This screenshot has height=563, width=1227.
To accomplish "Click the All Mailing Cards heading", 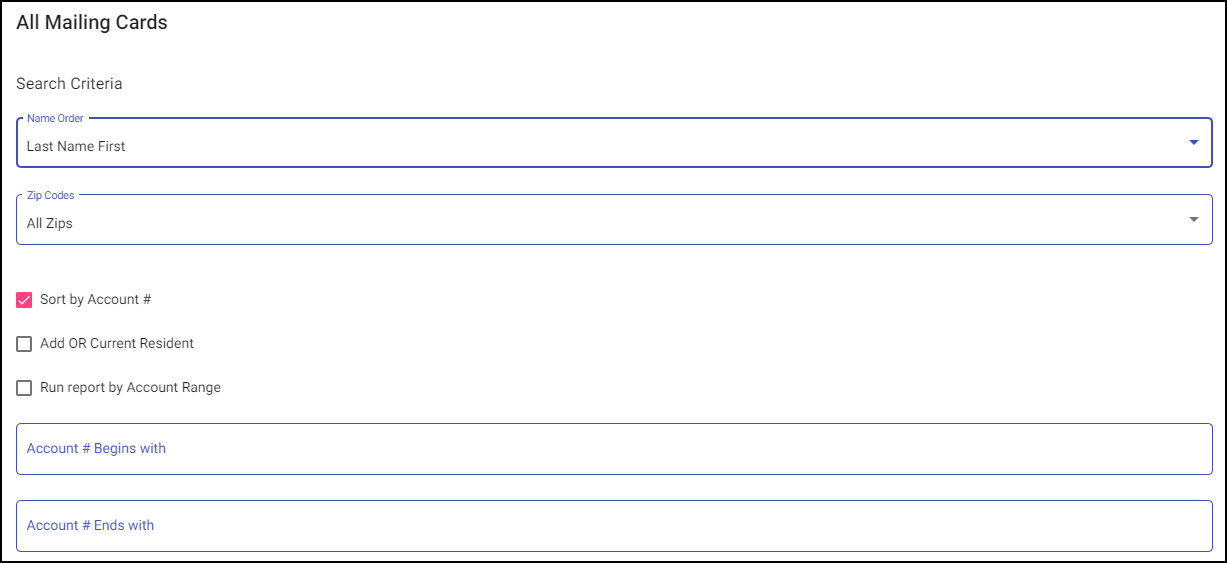I will coord(92,23).
